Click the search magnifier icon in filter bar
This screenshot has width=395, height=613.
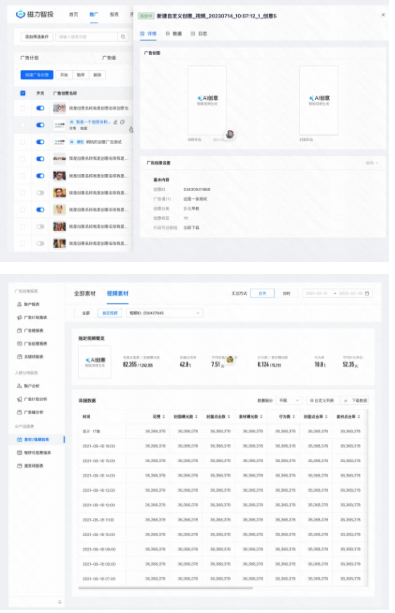coord(123,37)
